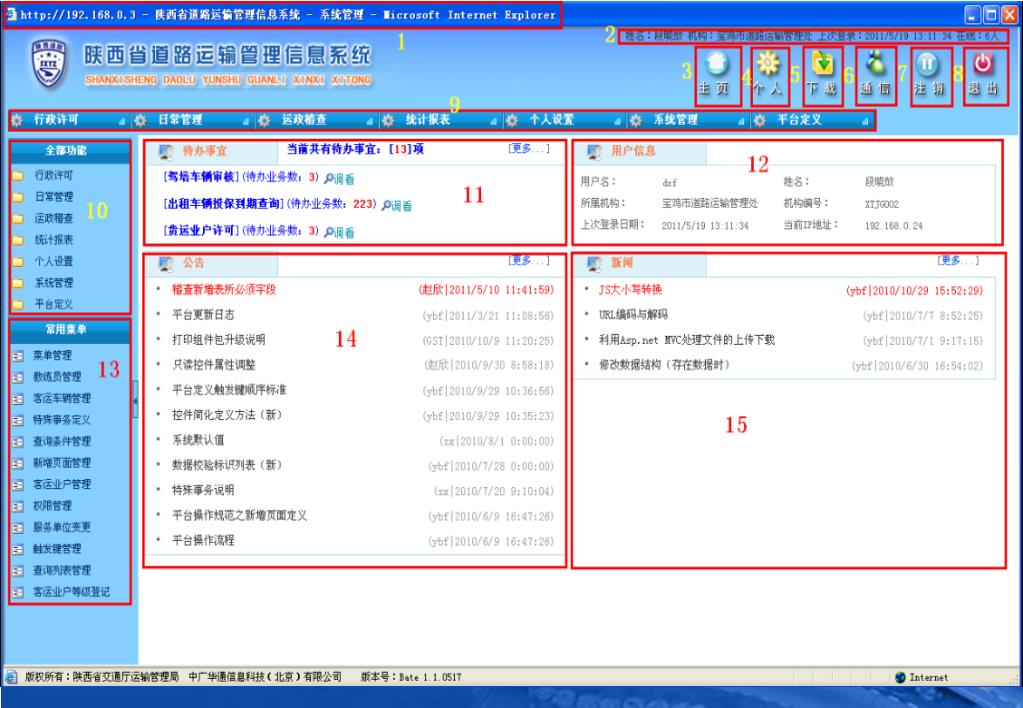
Task: Open 权限管理 in 常用菜单
Action: pyautogui.click(x=52, y=506)
